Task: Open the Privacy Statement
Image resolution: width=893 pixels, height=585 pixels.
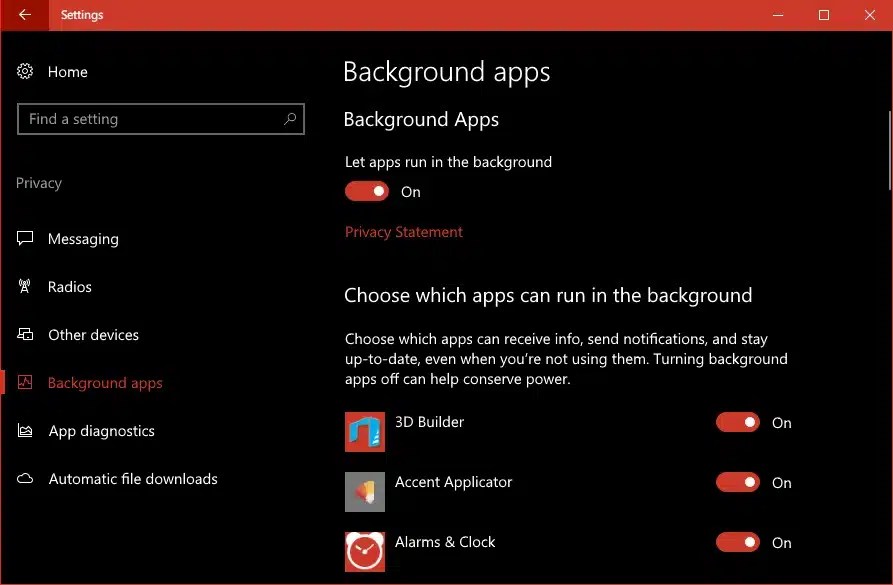Action: coord(403,231)
